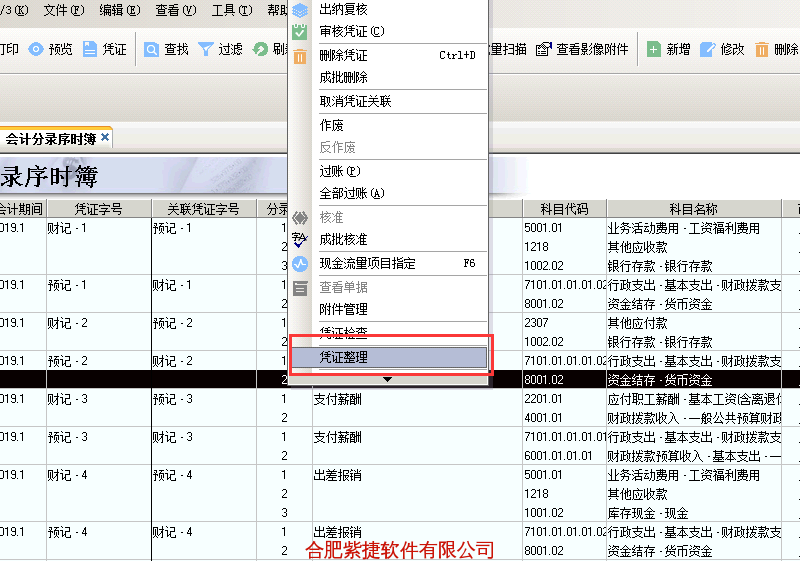Close the 会计分录序时簿 tab
Screen dimensions: 800x561
104,137
